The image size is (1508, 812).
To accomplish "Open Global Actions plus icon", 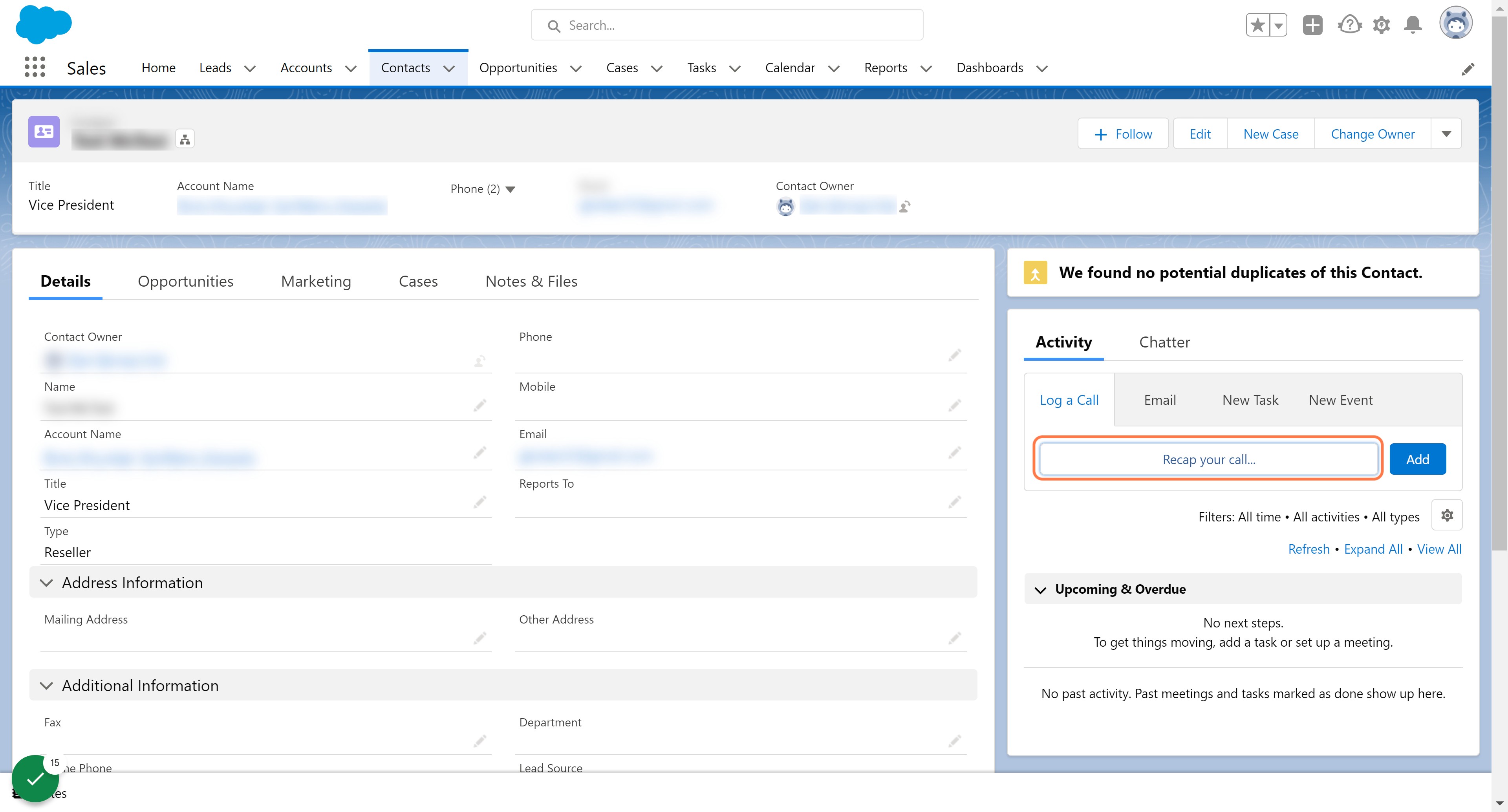I will (x=1312, y=25).
